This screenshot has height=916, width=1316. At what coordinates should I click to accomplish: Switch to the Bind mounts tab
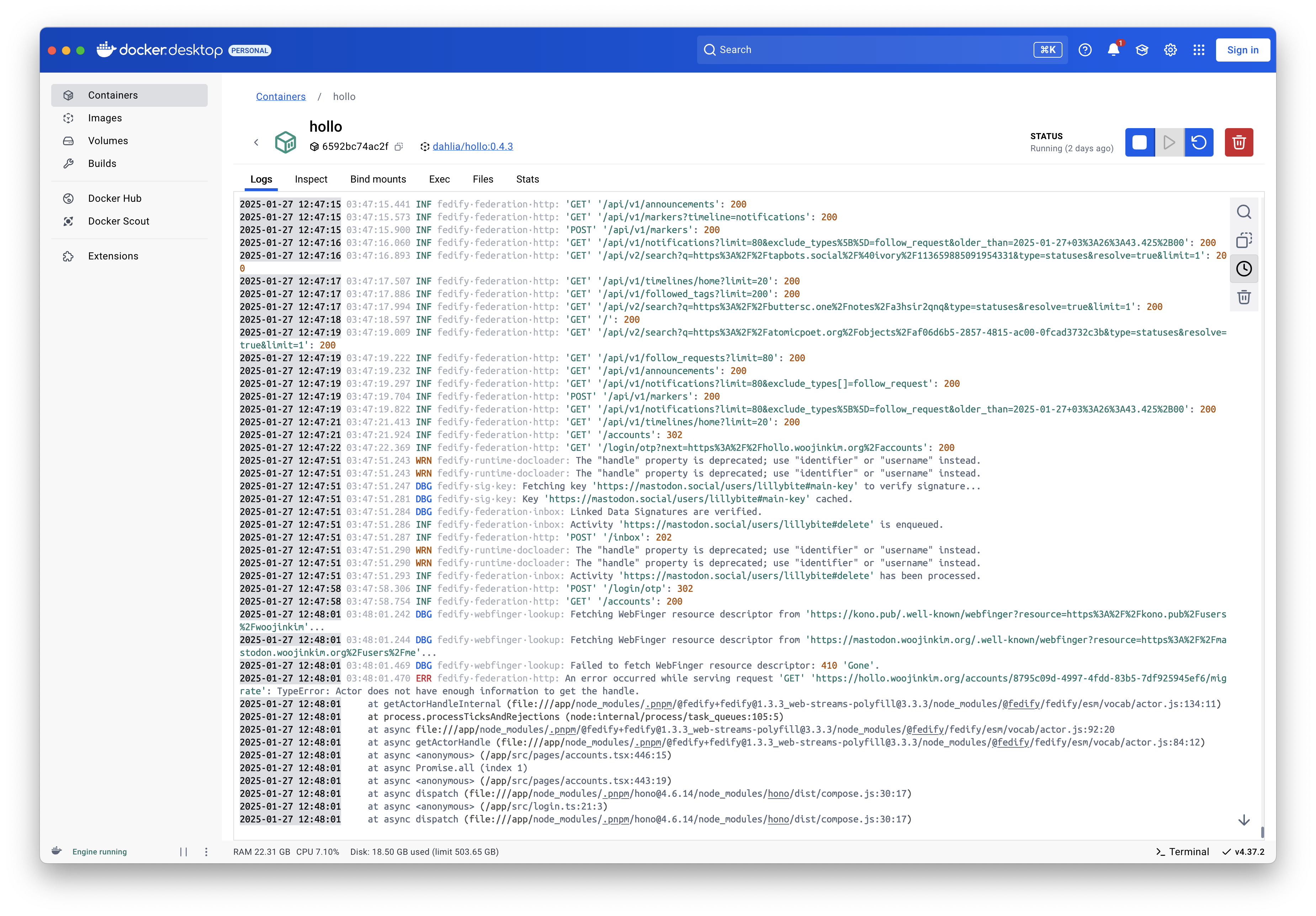378,179
